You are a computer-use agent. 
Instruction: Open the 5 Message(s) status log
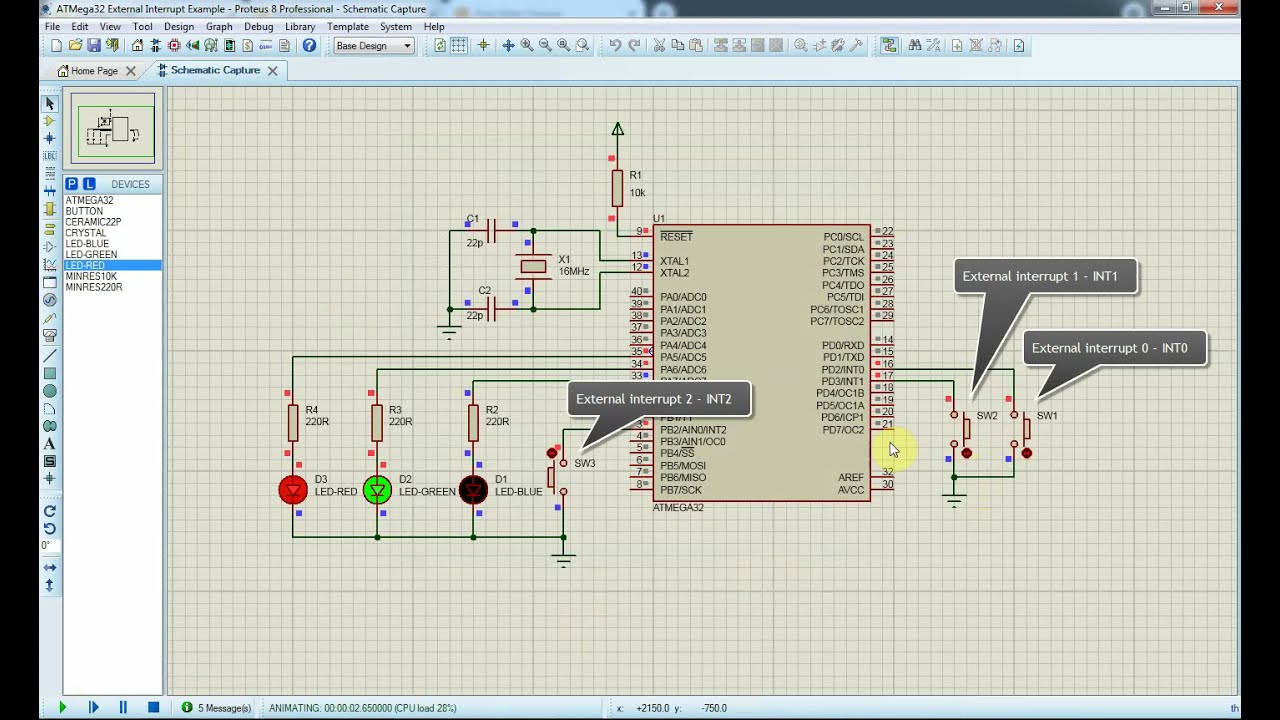coord(217,708)
